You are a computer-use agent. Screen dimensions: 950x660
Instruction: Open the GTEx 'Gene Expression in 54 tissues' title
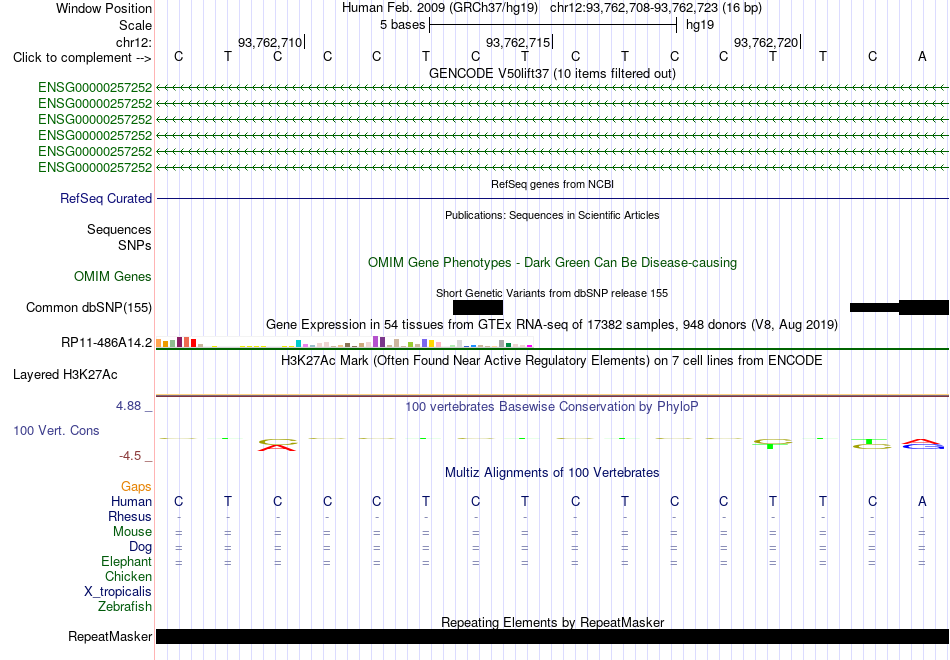point(552,325)
